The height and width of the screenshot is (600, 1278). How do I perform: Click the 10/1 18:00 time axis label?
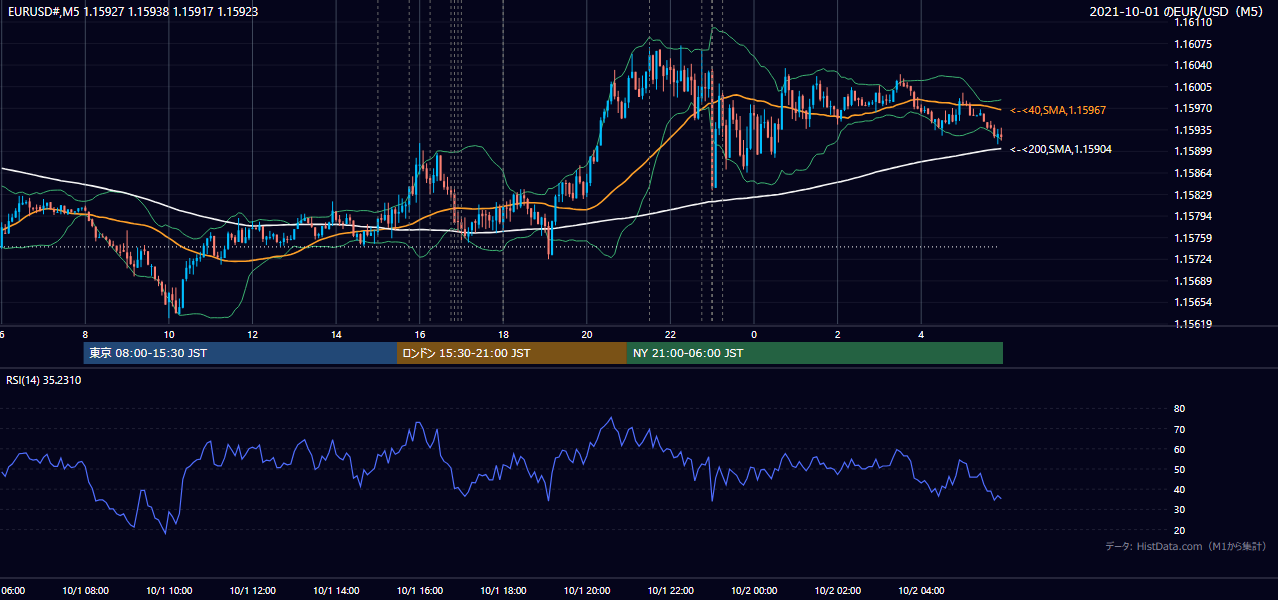point(503,590)
